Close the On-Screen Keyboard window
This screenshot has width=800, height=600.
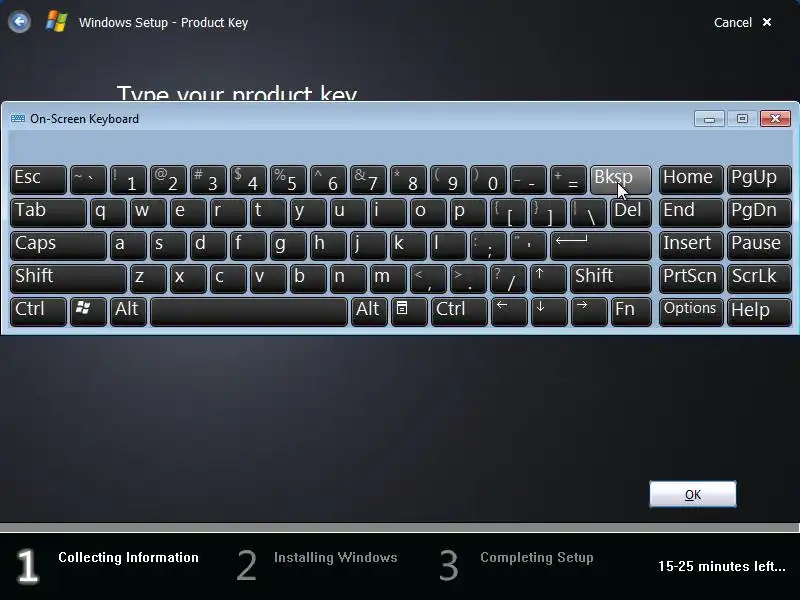point(775,119)
